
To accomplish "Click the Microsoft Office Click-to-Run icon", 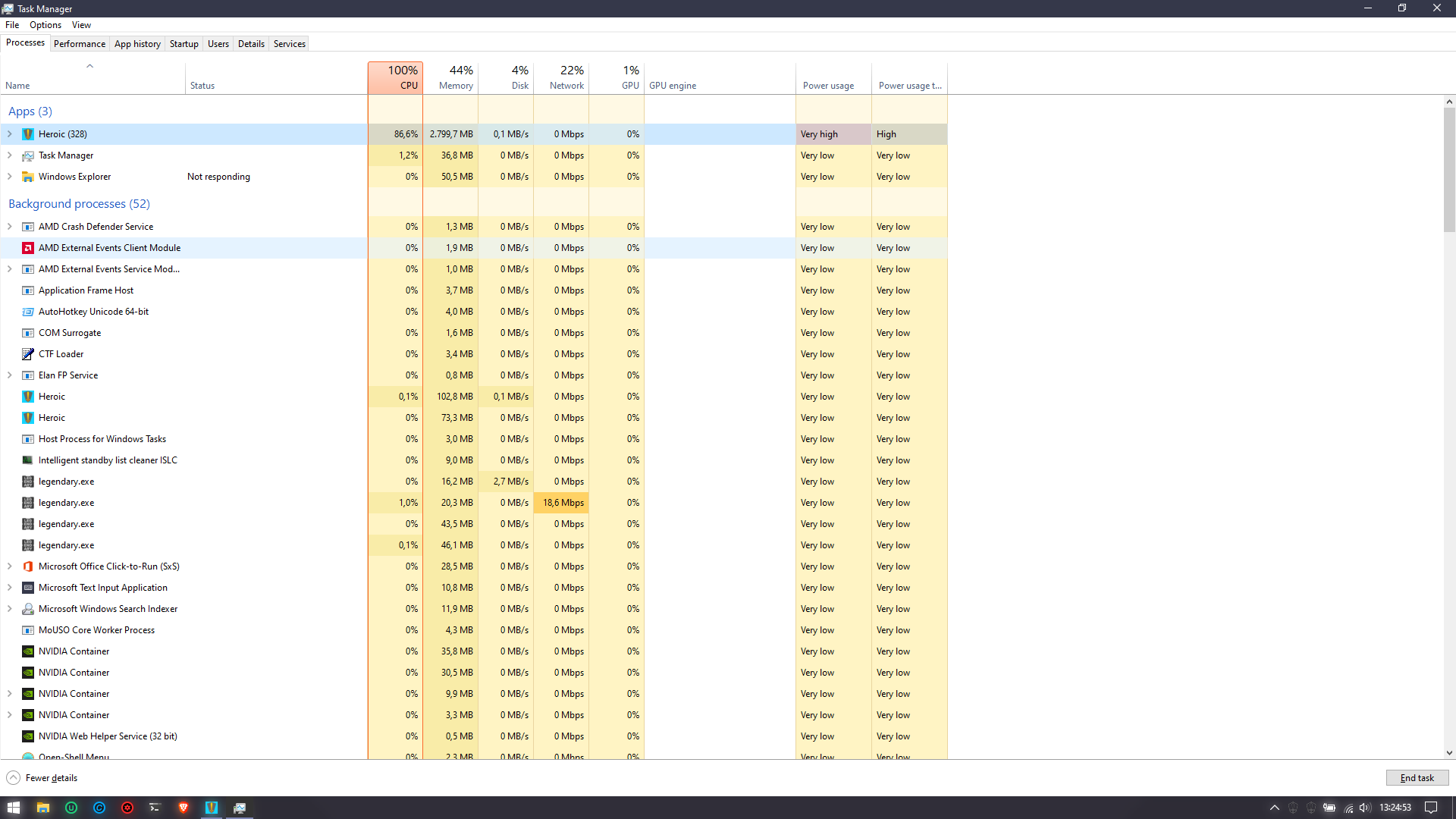I will (27, 566).
